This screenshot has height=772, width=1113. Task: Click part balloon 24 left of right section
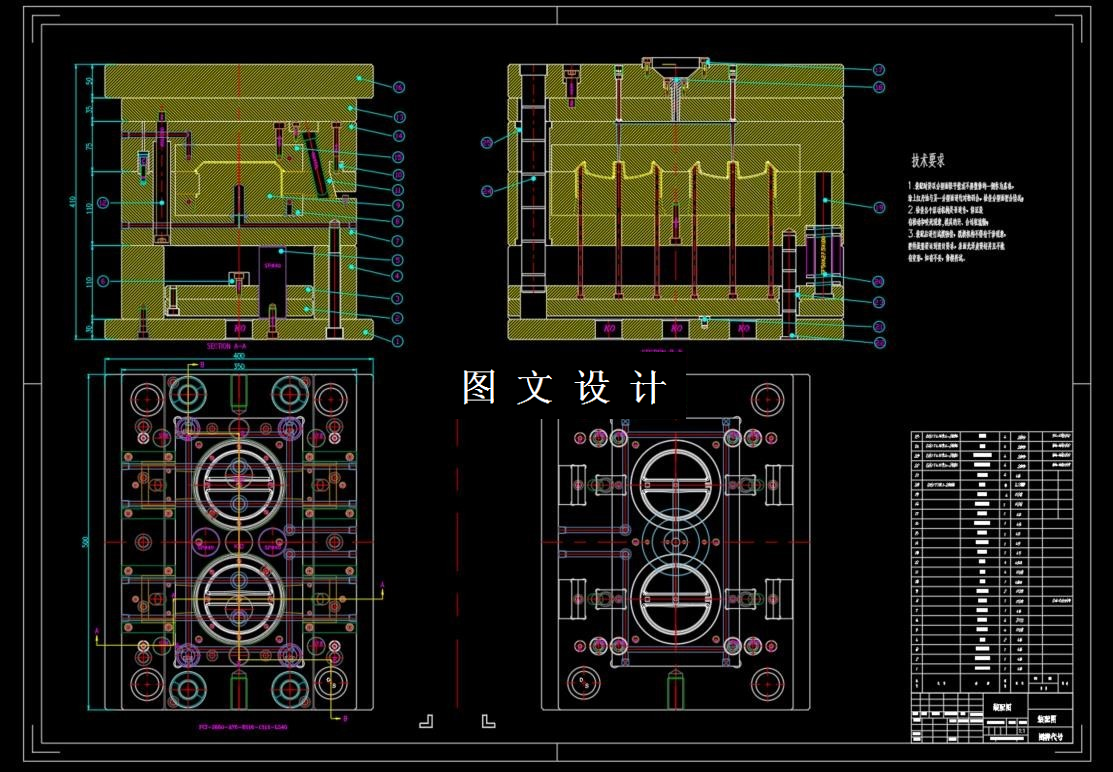(x=487, y=191)
